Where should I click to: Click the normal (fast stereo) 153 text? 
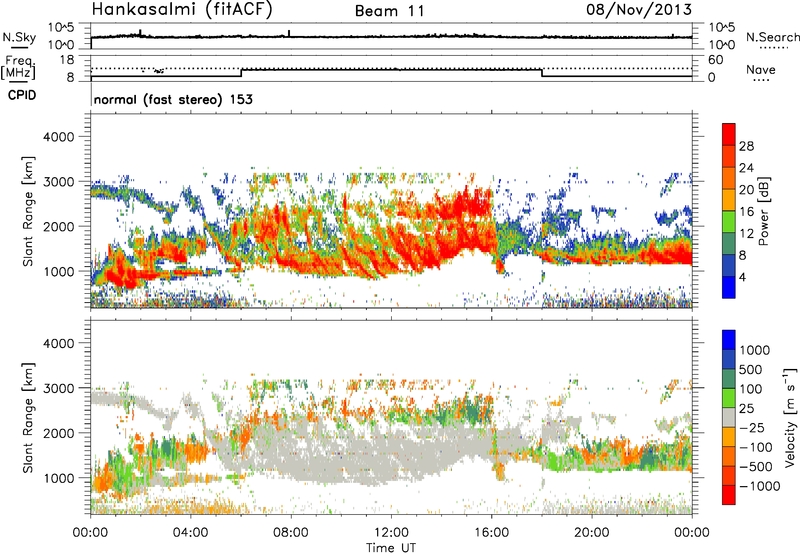tap(173, 99)
